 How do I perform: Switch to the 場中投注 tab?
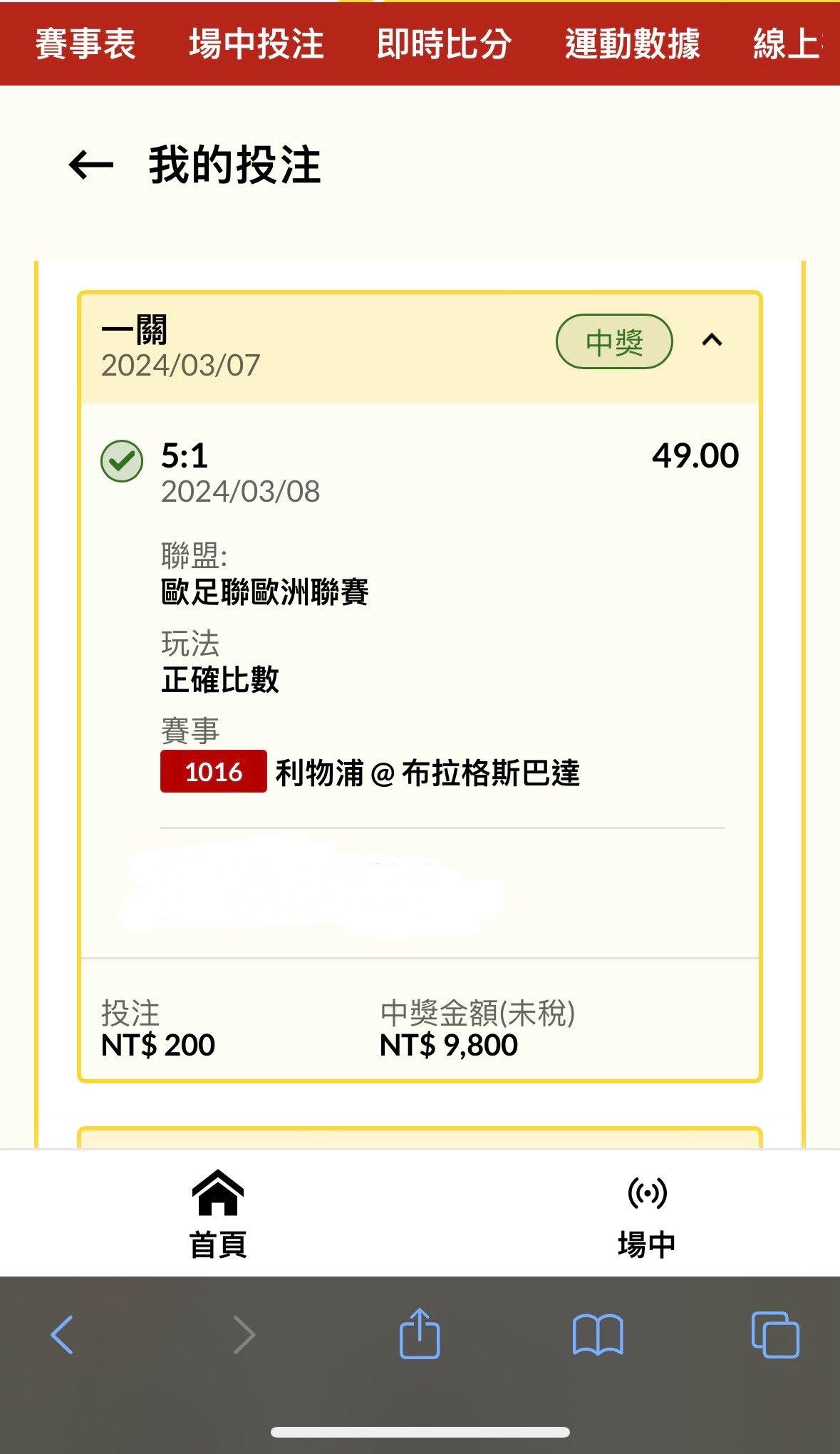(x=256, y=44)
